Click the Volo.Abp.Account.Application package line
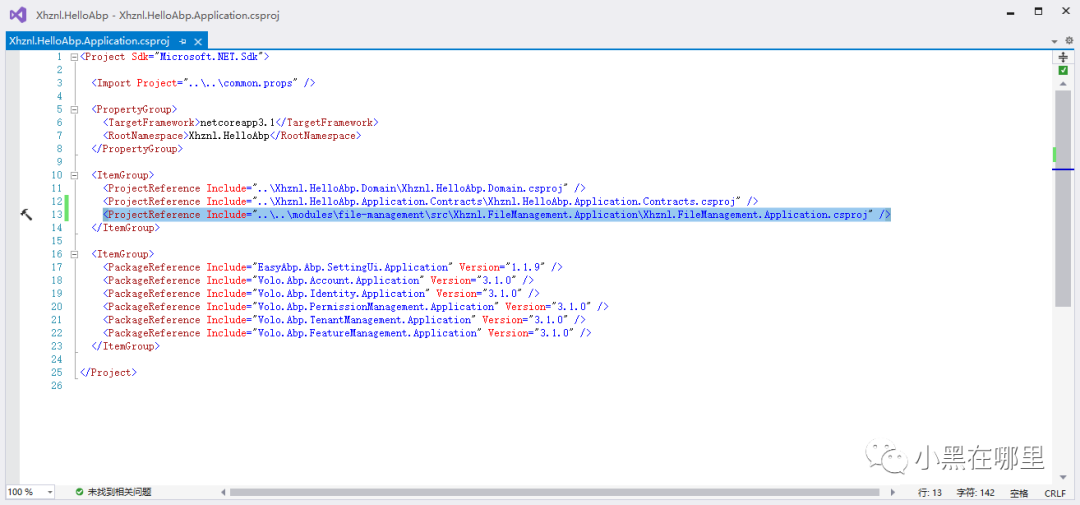The width and height of the screenshot is (1080, 505). pos(318,280)
